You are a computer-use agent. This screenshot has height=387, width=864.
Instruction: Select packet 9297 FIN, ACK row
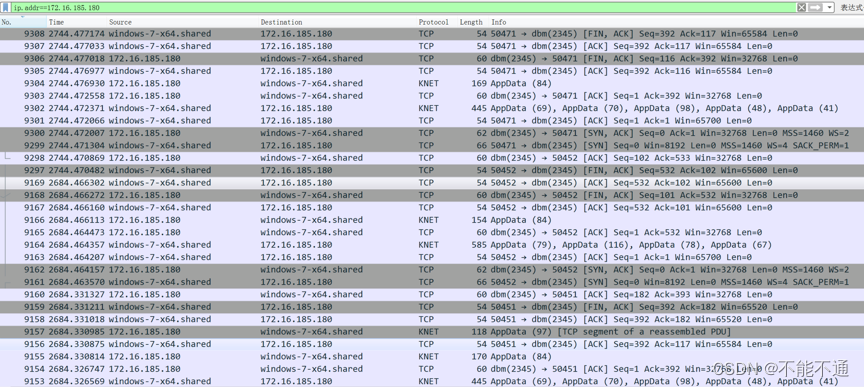(432, 170)
